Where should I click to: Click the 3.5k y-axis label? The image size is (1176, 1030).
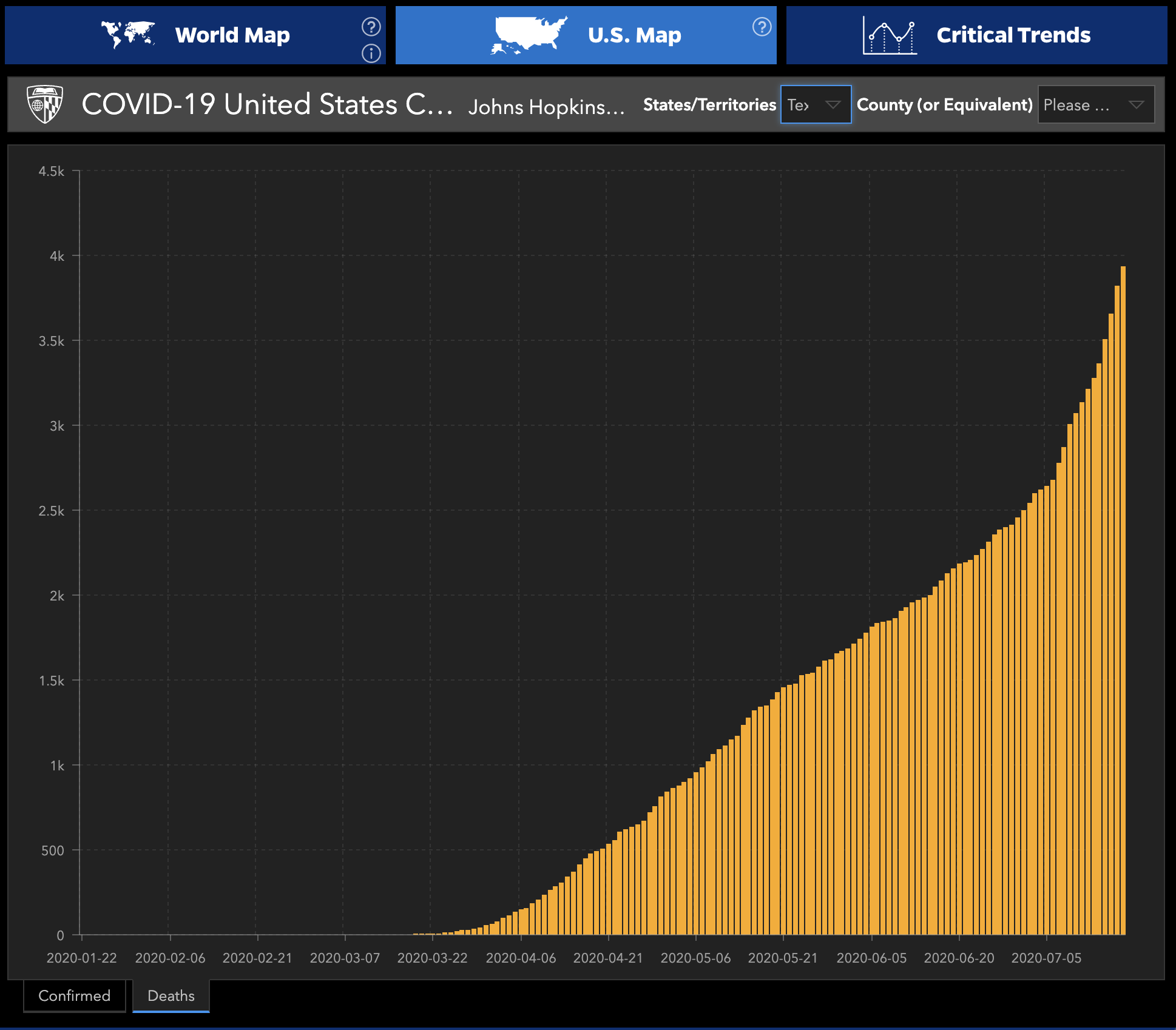point(52,342)
